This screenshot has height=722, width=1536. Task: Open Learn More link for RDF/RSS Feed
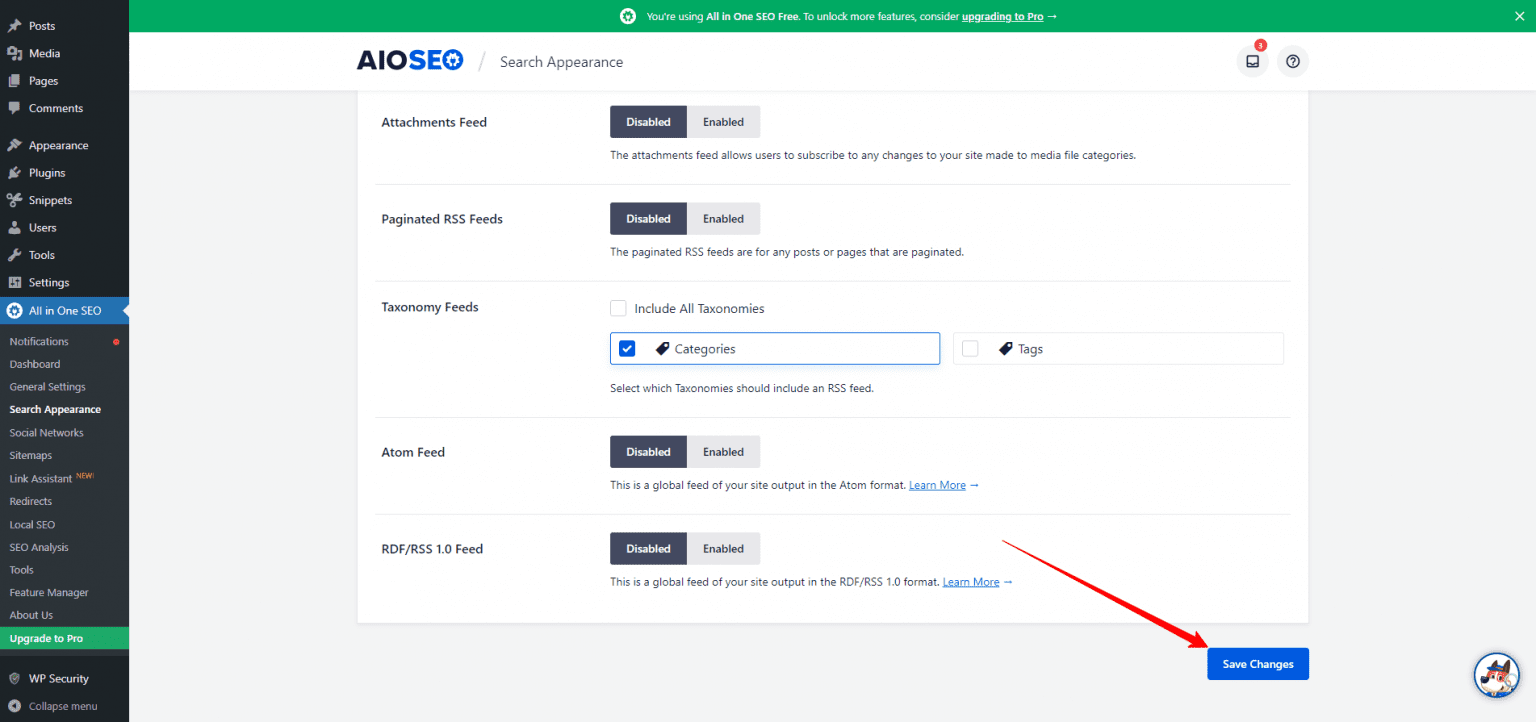tap(971, 582)
